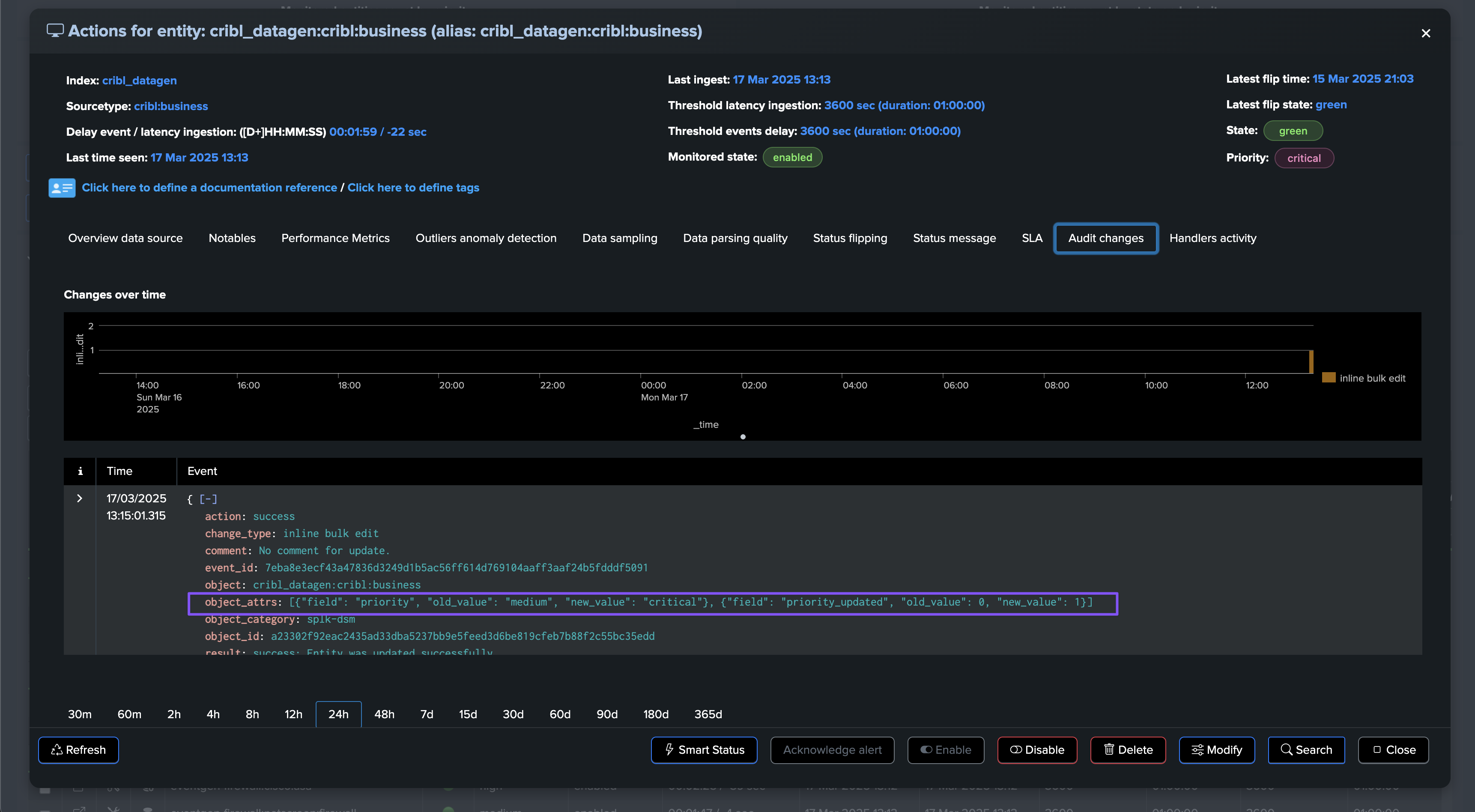Select the 90d time range

607,714
